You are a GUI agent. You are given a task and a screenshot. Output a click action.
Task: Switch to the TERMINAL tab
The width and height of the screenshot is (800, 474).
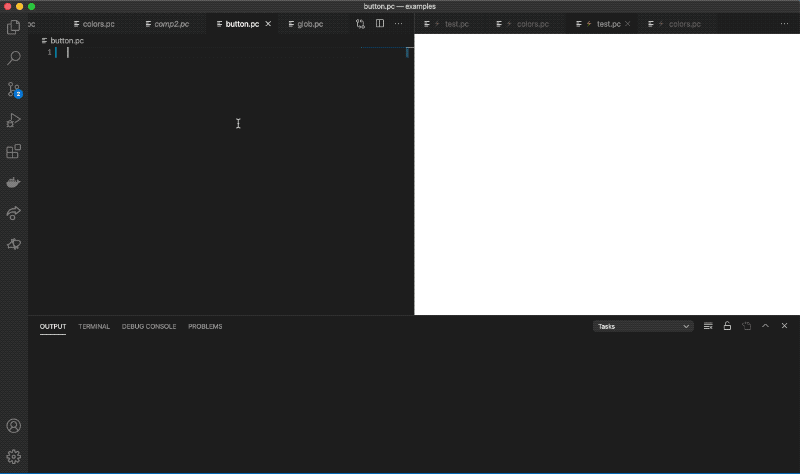tap(94, 327)
